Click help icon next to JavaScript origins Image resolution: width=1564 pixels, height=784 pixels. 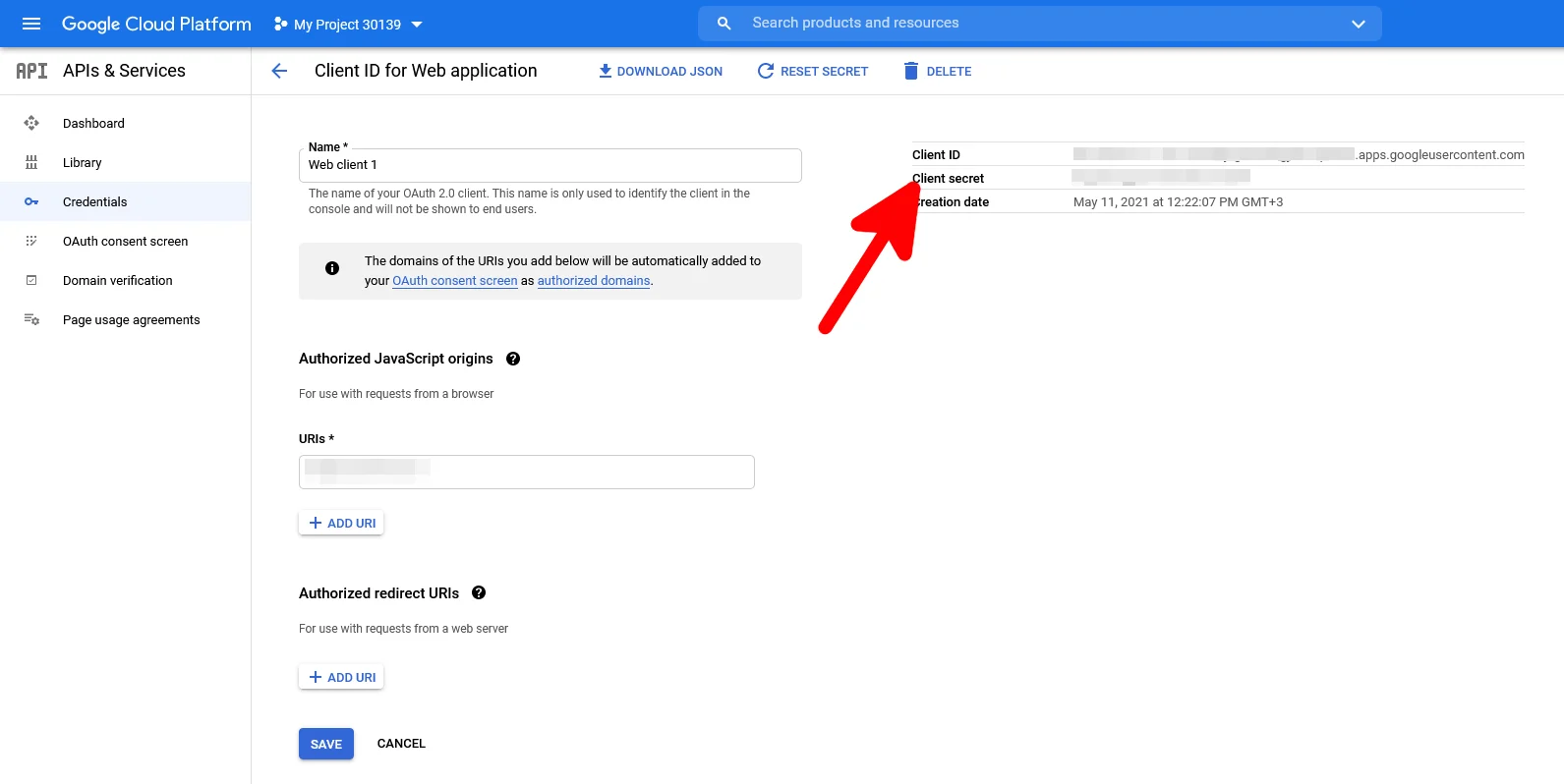[x=513, y=359]
